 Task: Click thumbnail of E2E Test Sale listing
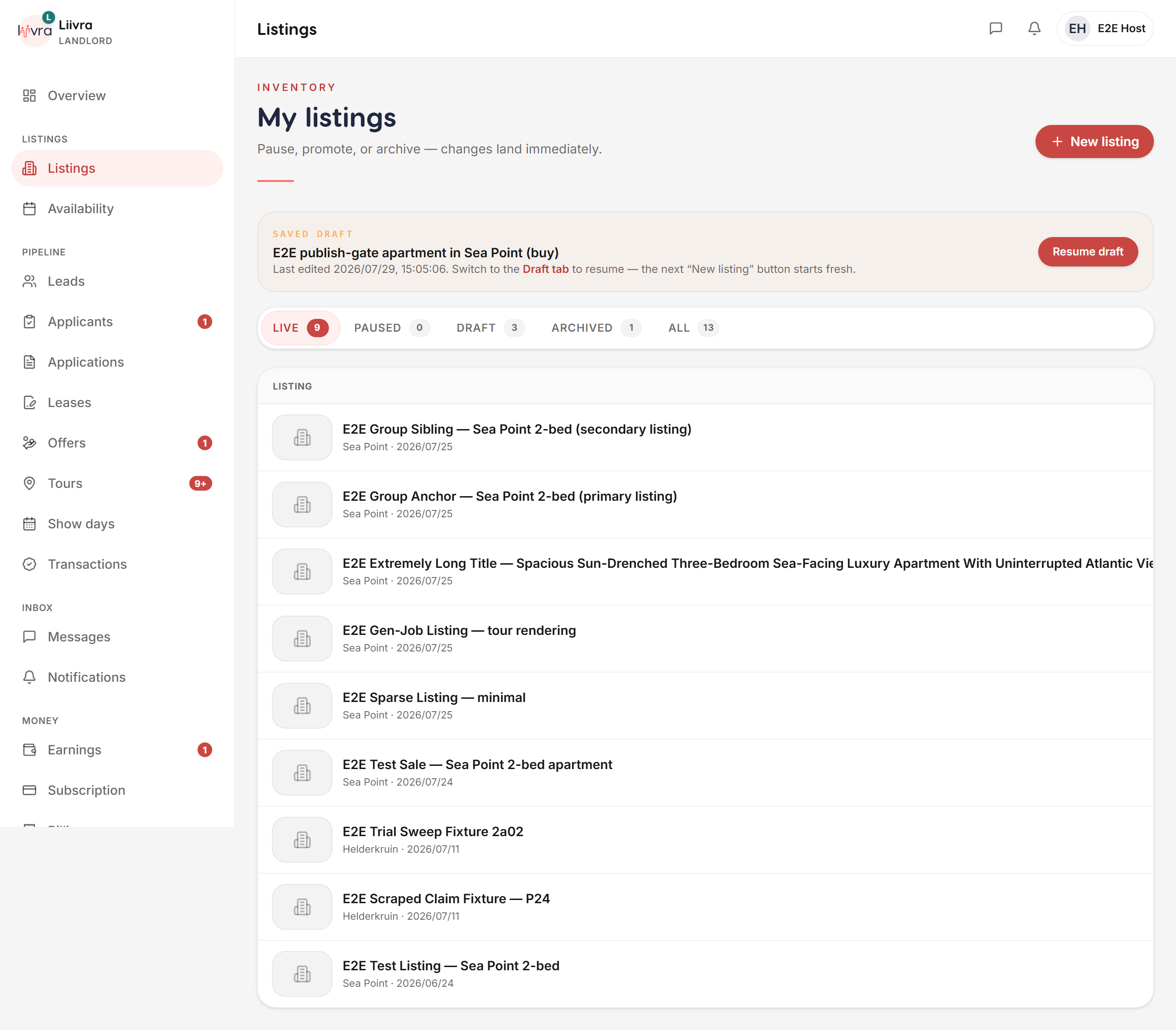pyautogui.click(x=302, y=773)
